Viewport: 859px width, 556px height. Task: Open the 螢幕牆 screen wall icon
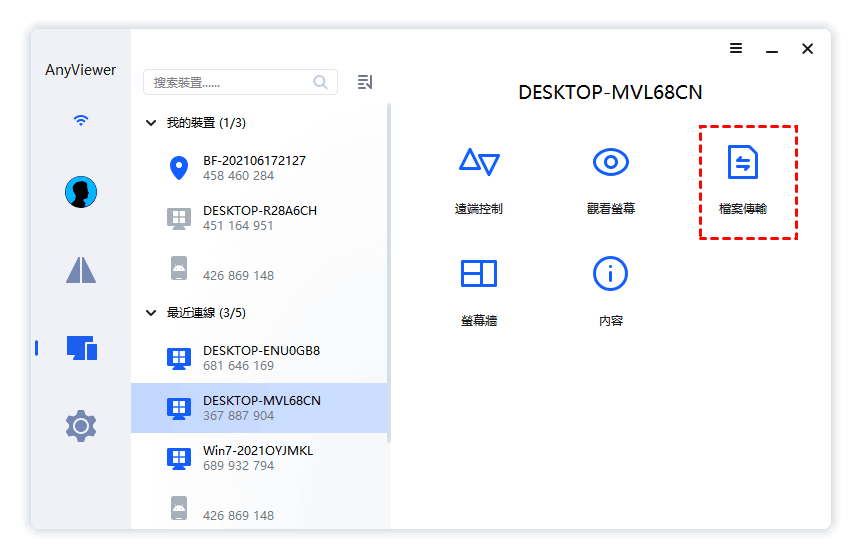[x=478, y=273]
